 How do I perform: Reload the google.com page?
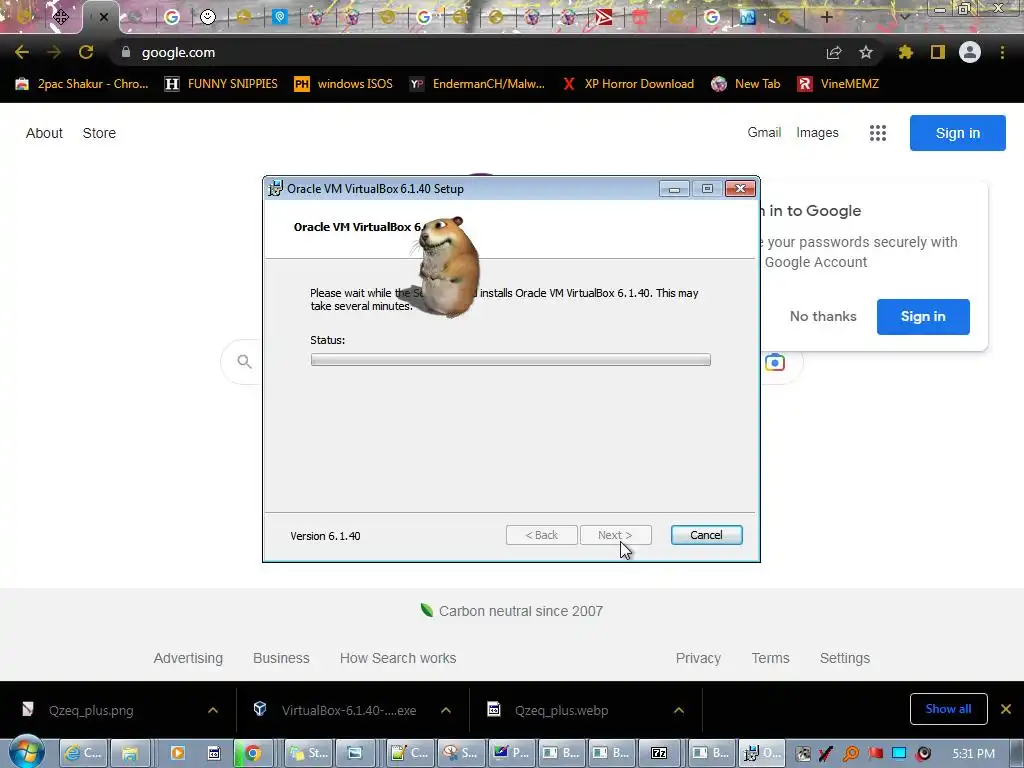point(86,52)
